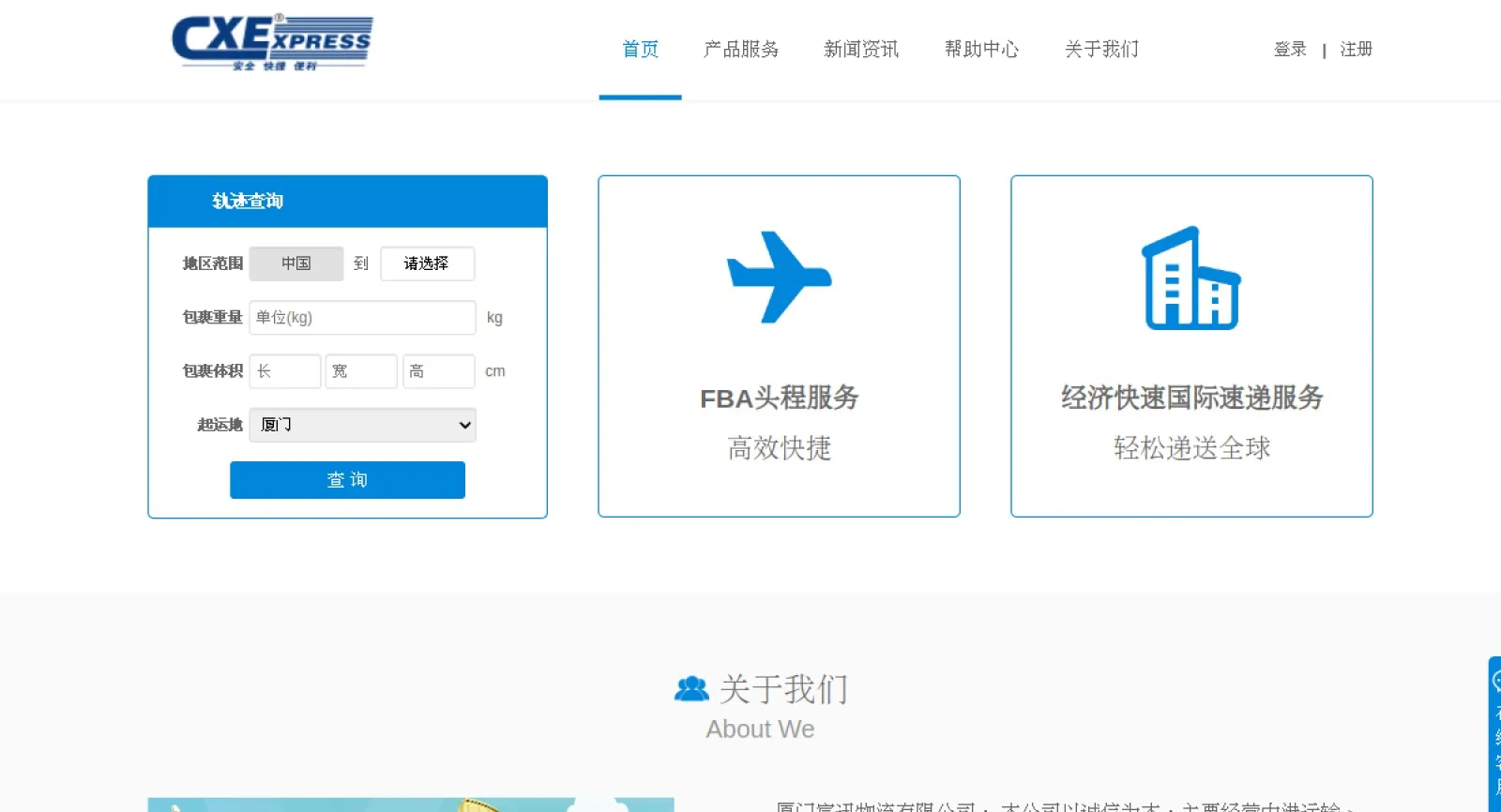Click the 宽 width input field
1501x812 pixels.
tap(361, 371)
